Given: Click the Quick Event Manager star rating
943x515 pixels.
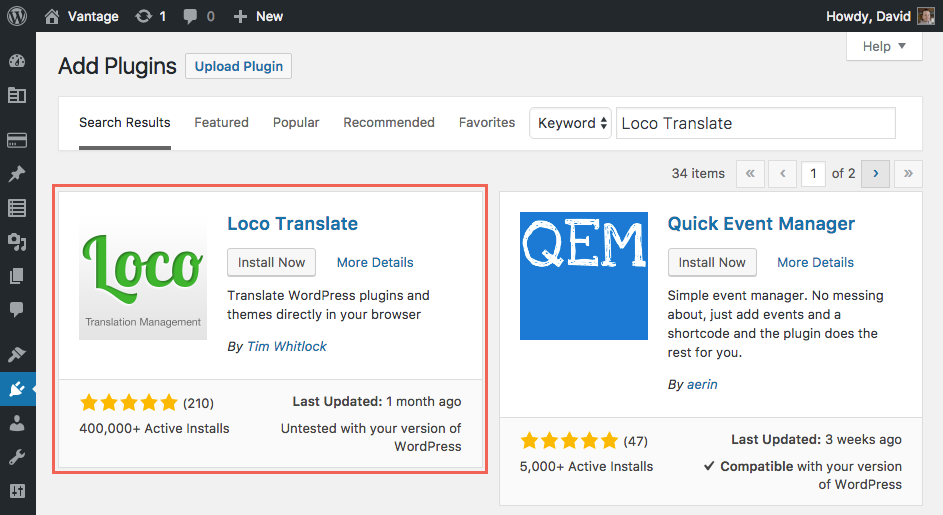Looking at the screenshot, I should tap(570, 441).
